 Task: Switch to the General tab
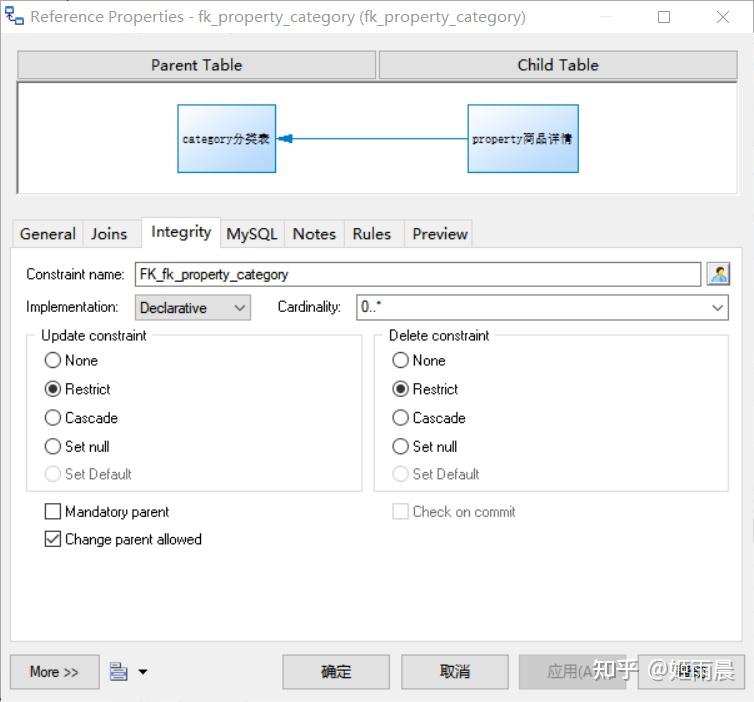point(48,234)
